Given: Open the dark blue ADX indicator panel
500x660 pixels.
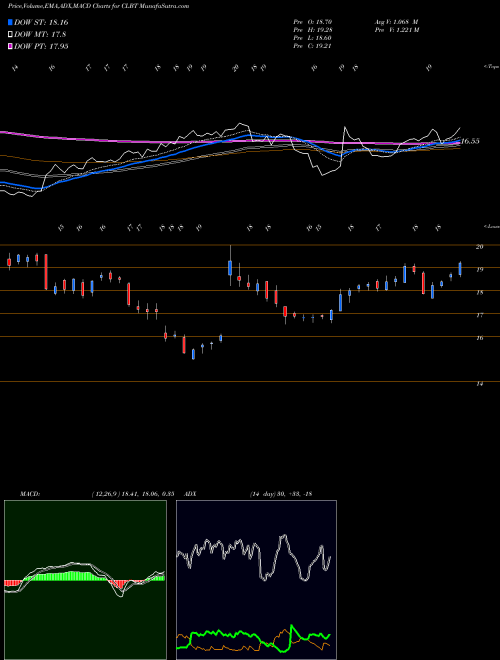Looking at the screenshot, I should click(x=256, y=580).
